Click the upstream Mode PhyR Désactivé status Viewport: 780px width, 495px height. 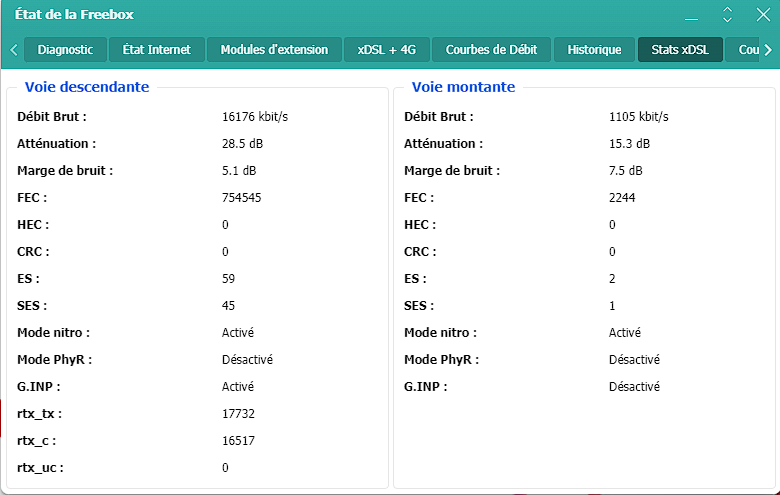tap(634, 360)
